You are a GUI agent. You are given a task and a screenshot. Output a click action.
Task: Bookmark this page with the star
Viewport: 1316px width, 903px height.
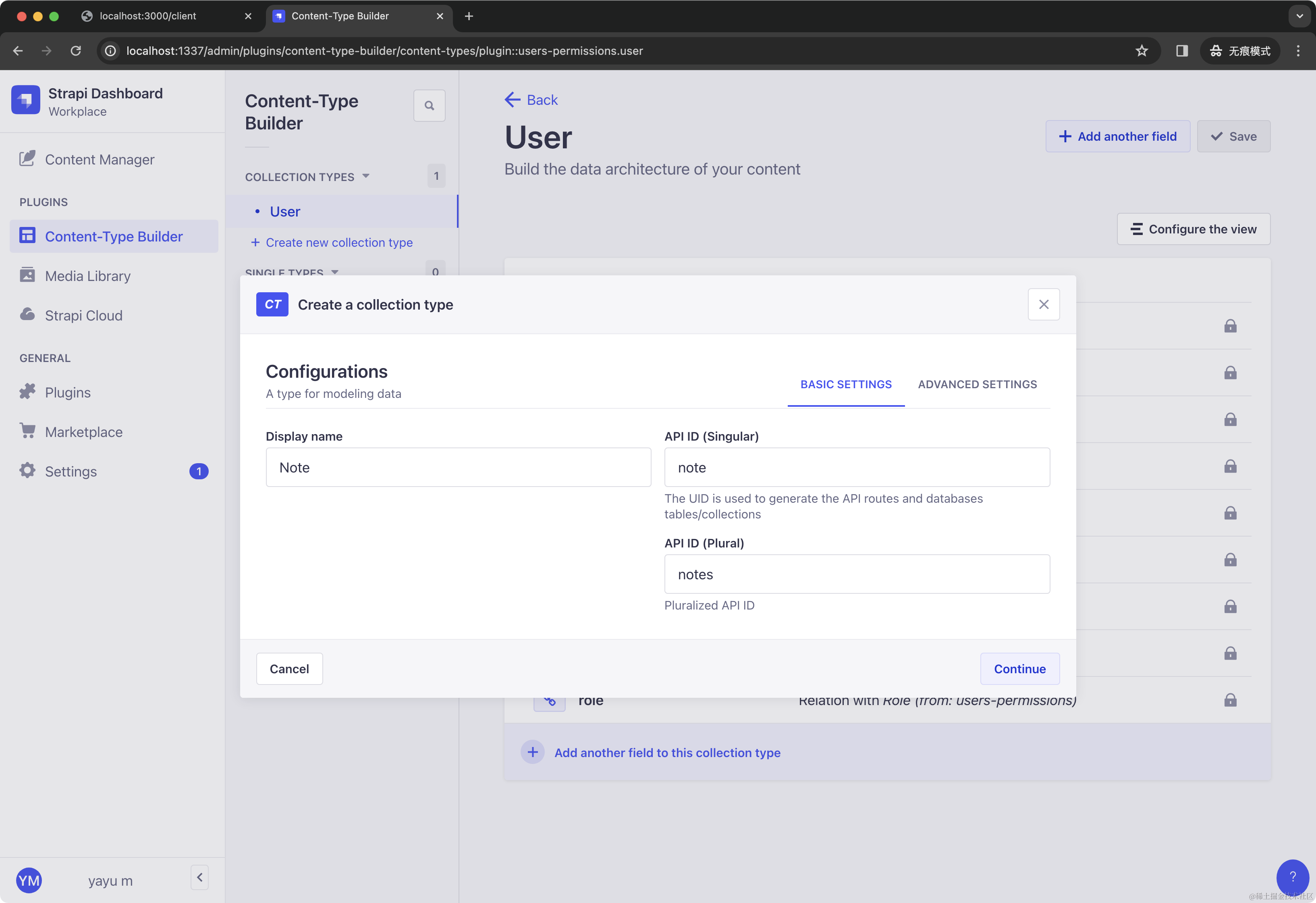pyautogui.click(x=1142, y=51)
